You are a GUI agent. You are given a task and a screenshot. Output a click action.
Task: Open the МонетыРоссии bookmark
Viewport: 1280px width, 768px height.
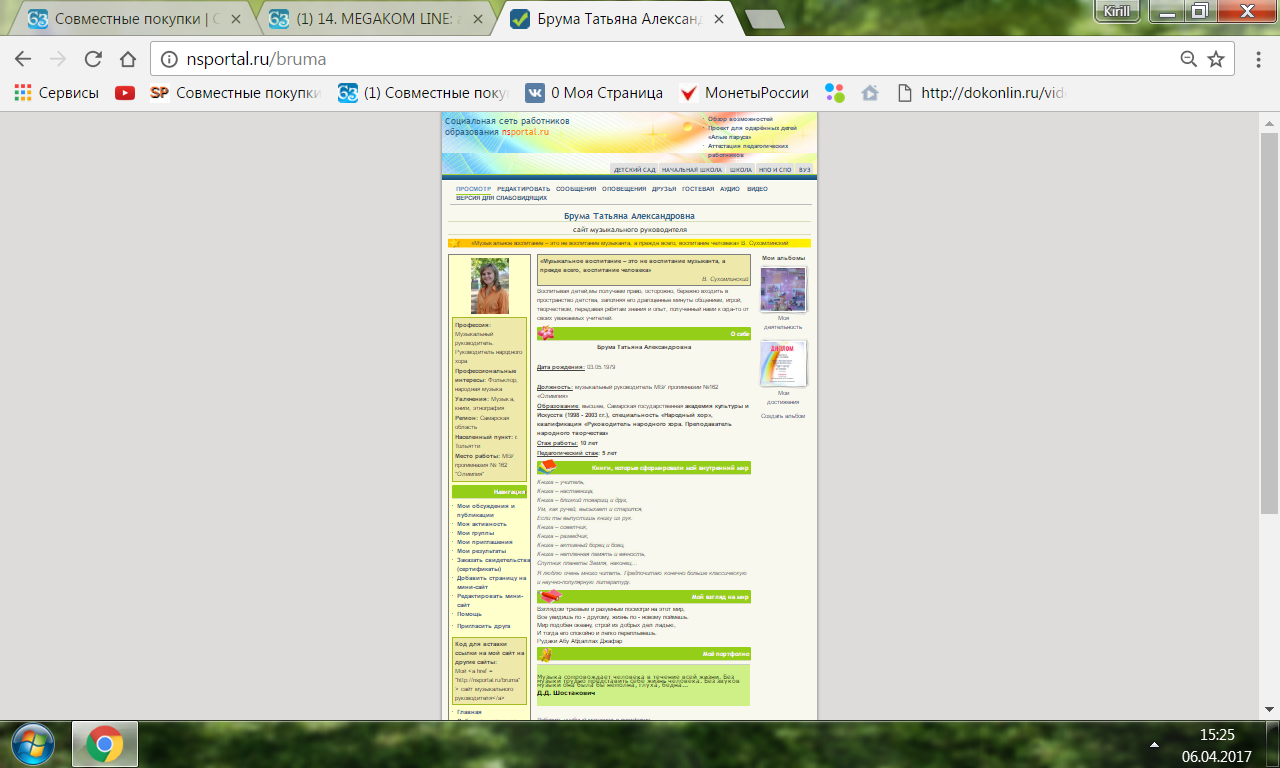744,93
